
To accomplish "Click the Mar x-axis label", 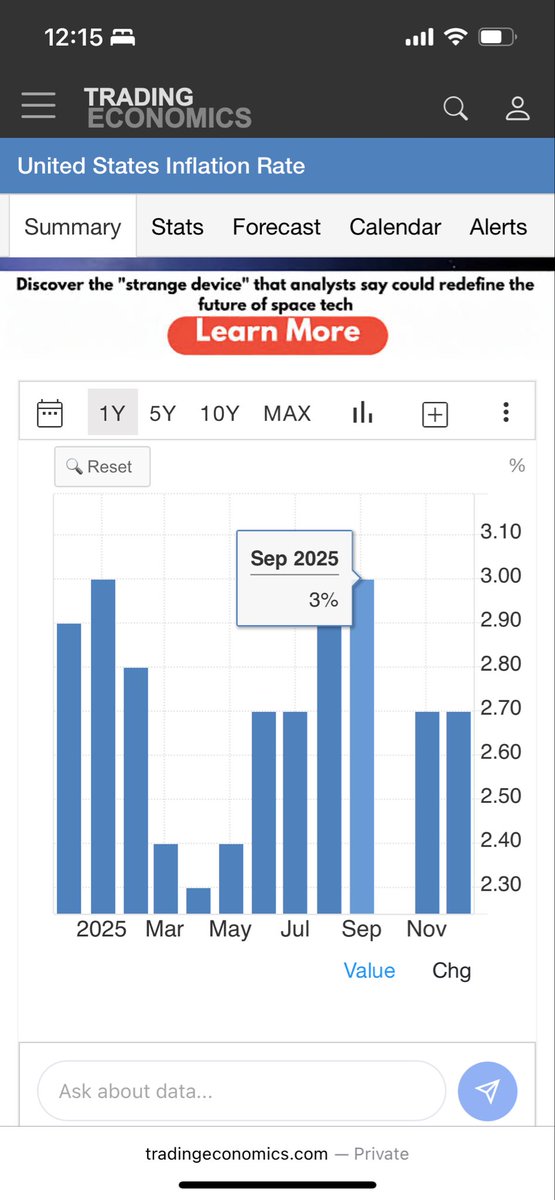I will coord(164,929).
